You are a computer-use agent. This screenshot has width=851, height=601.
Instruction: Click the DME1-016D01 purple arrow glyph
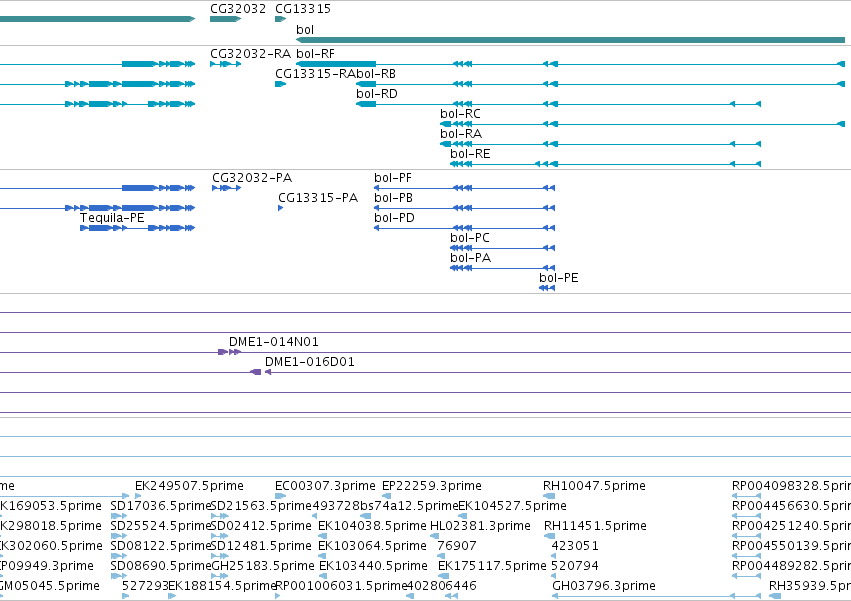coord(261,372)
